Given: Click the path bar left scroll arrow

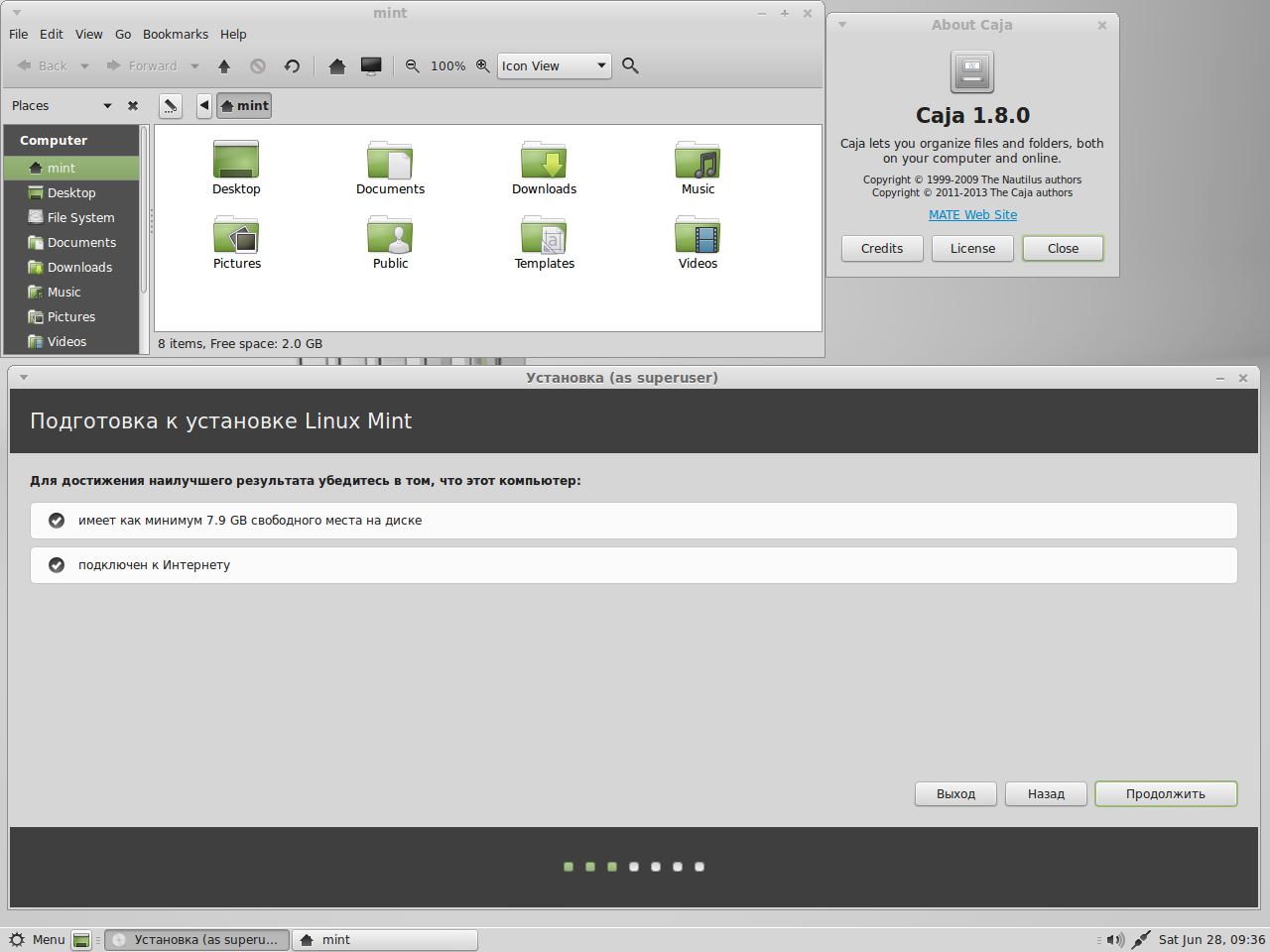Looking at the screenshot, I should (x=204, y=105).
